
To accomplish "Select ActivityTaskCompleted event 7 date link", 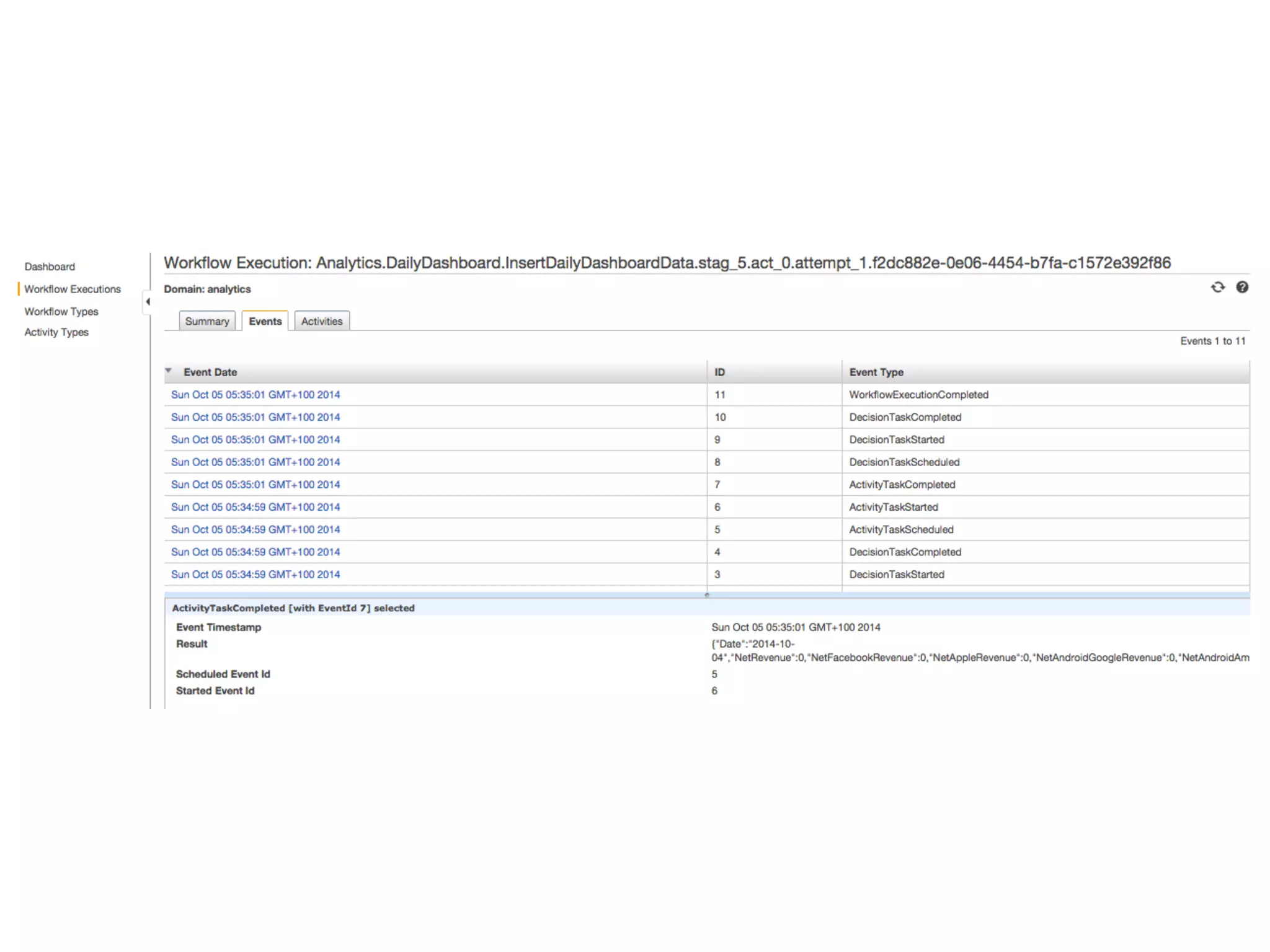I will coord(255,485).
